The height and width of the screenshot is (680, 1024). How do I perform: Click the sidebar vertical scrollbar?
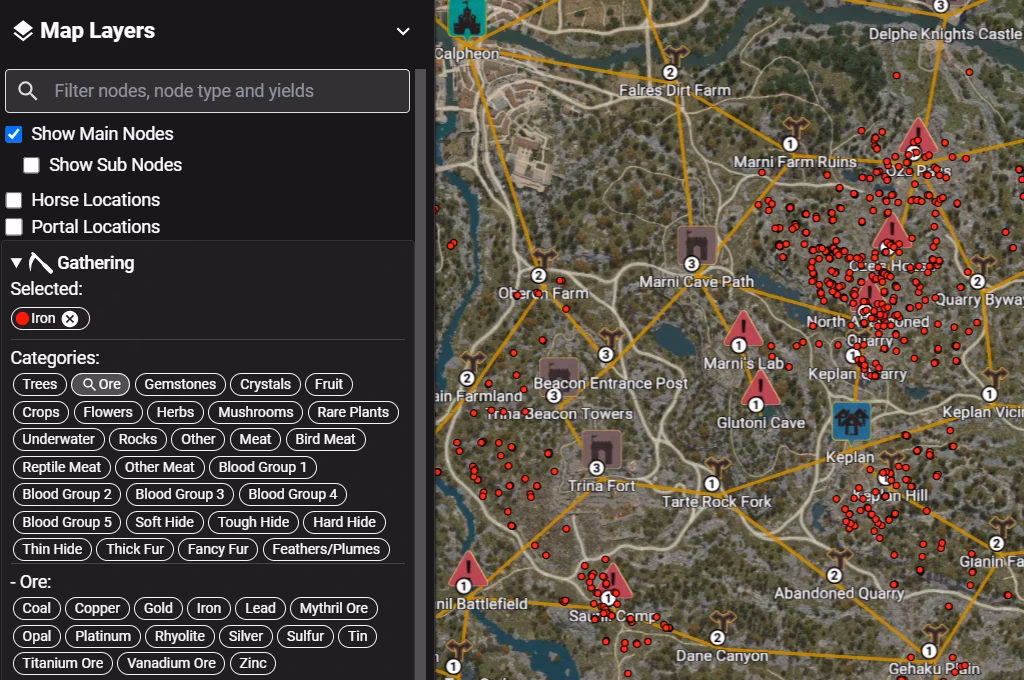[421, 372]
